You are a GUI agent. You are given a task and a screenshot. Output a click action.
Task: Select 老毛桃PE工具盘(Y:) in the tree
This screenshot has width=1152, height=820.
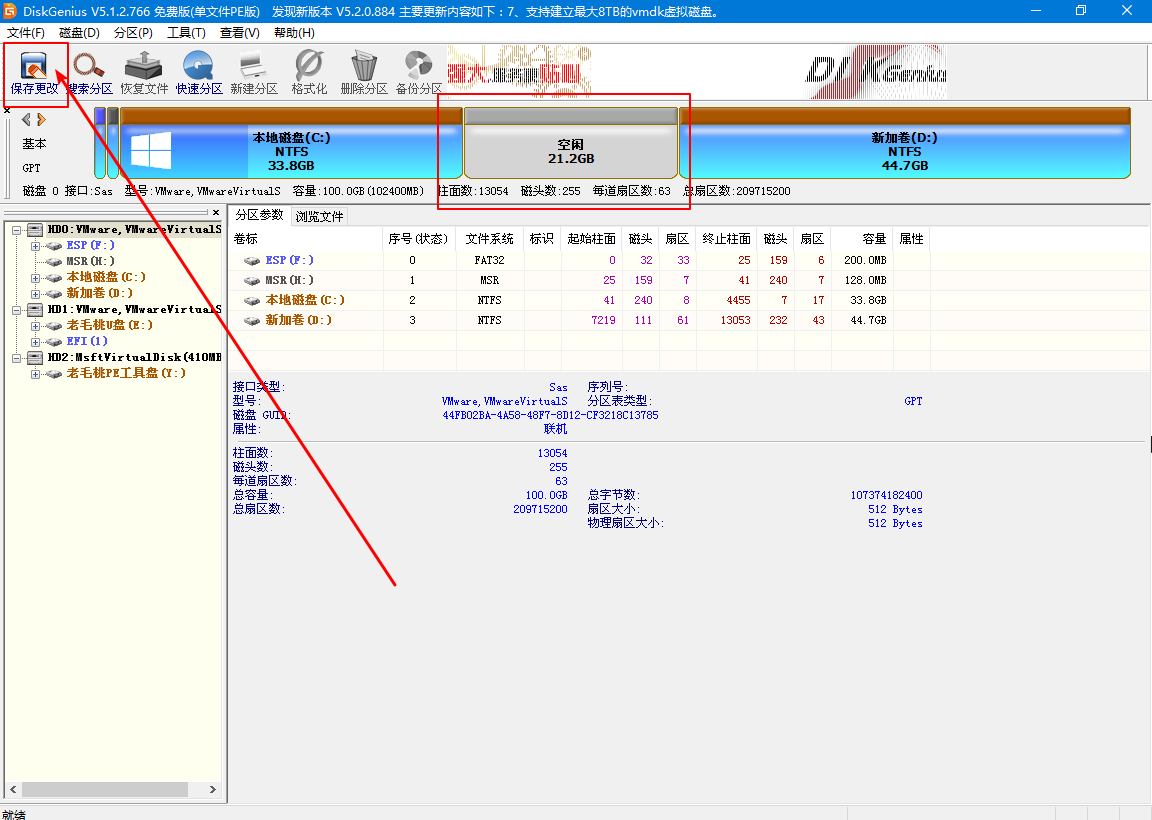pos(126,373)
